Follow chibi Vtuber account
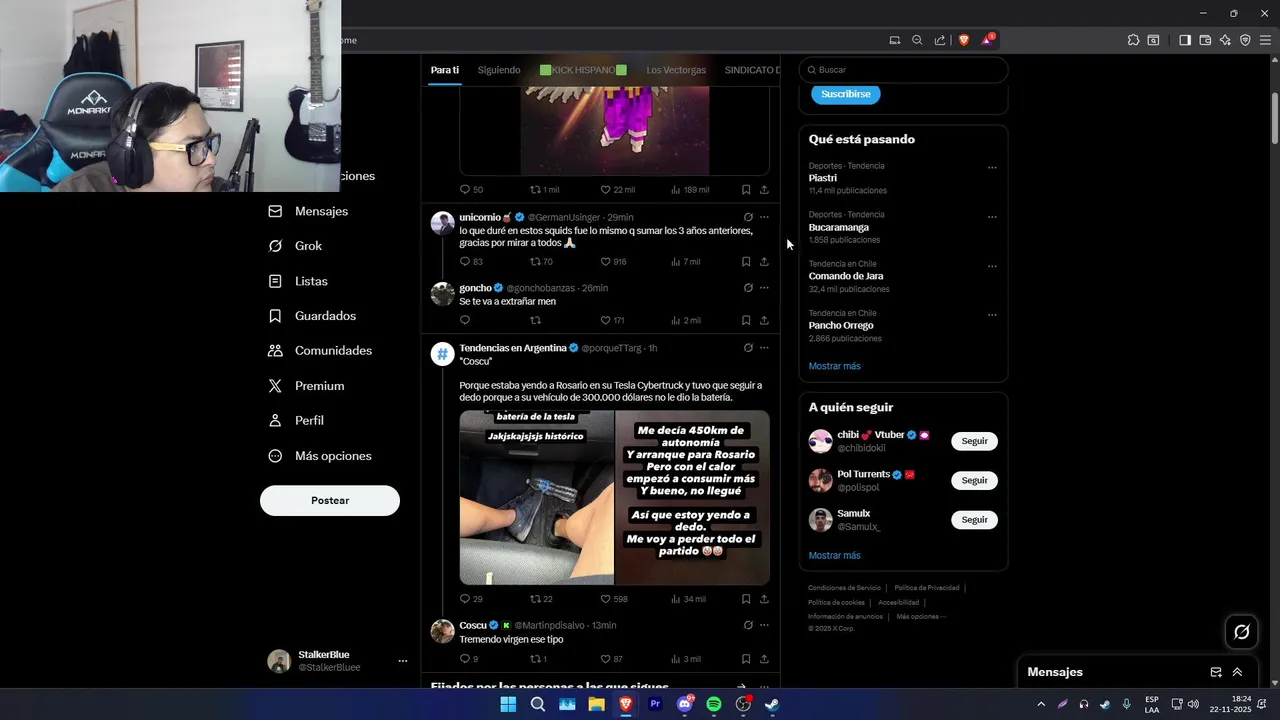Image resolution: width=1280 pixels, height=720 pixels. (x=974, y=441)
